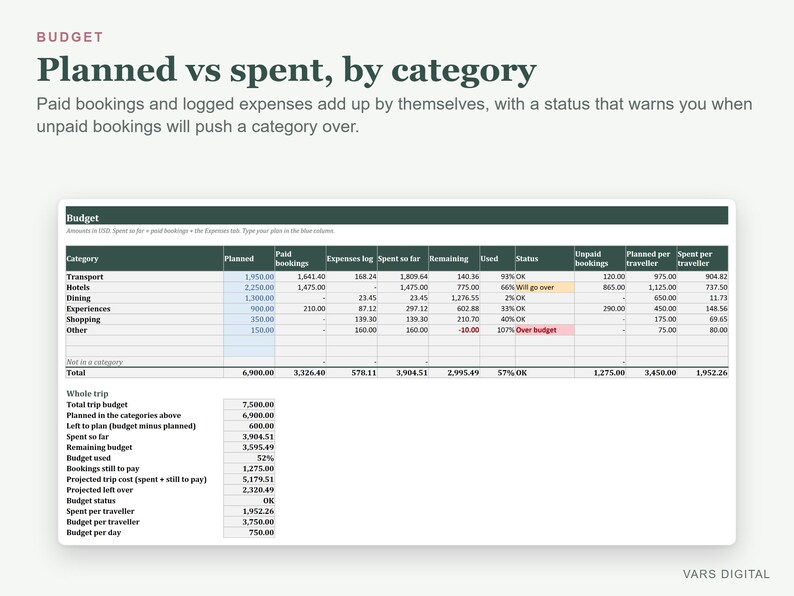Click Transport expenses log value 168.24
The image size is (794, 596).
(351, 277)
